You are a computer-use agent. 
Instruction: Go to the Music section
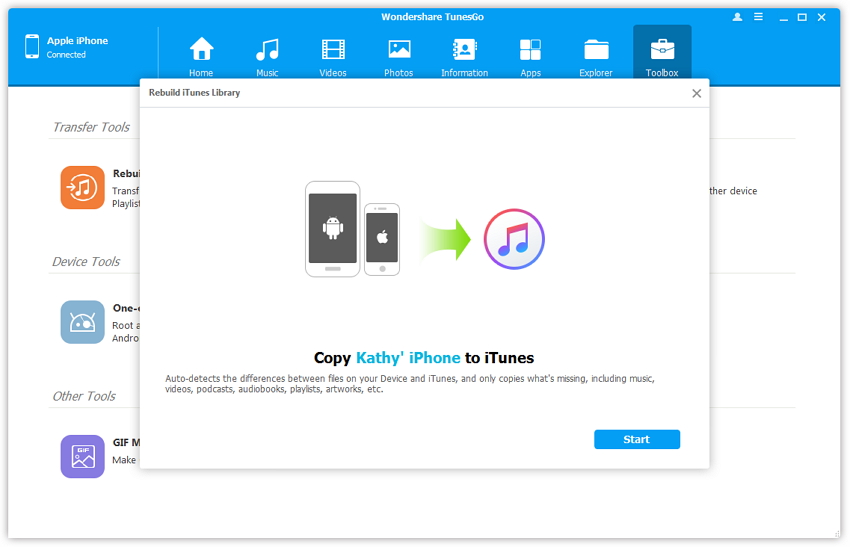[267, 56]
